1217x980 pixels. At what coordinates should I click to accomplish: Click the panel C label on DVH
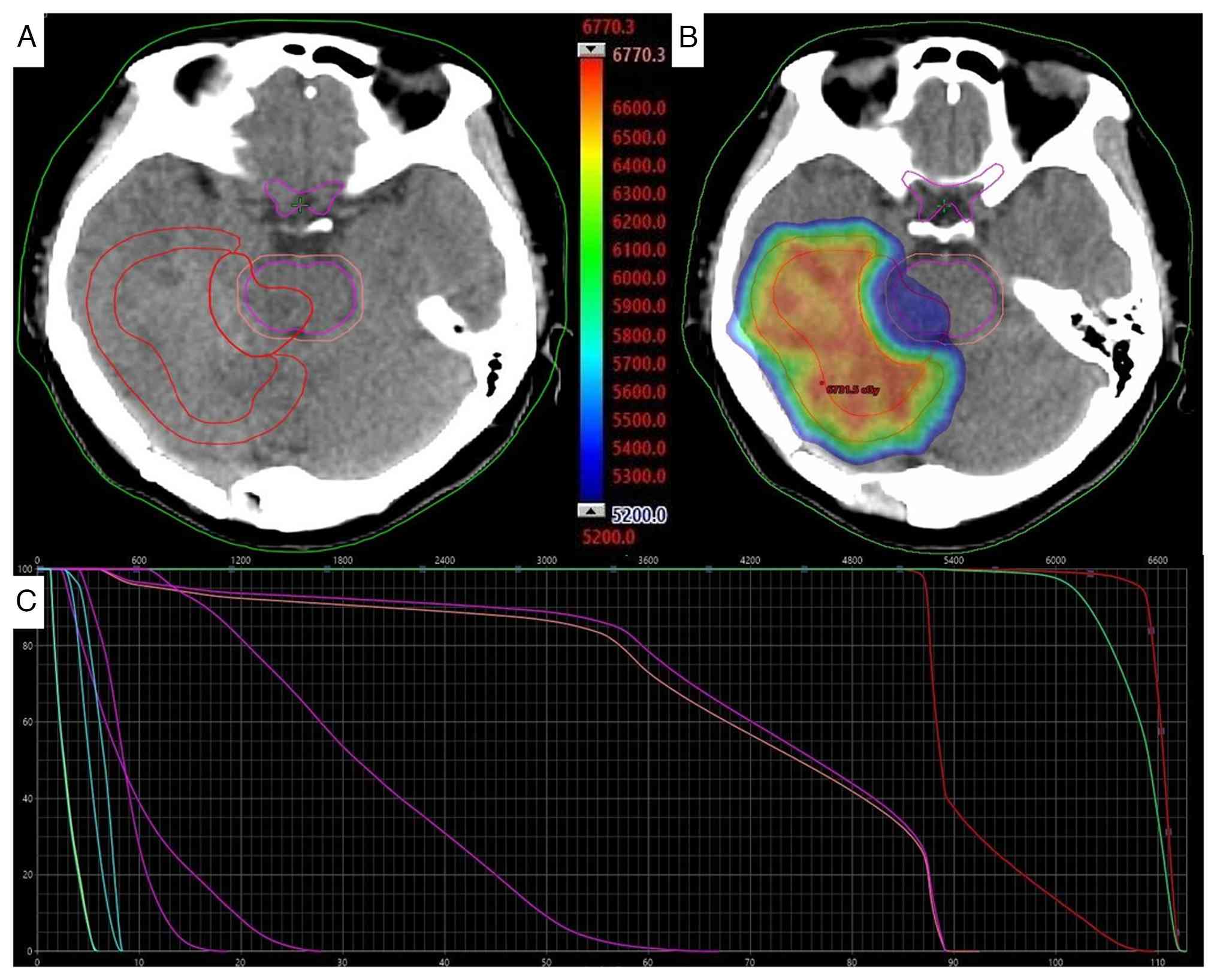click(28, 601)
